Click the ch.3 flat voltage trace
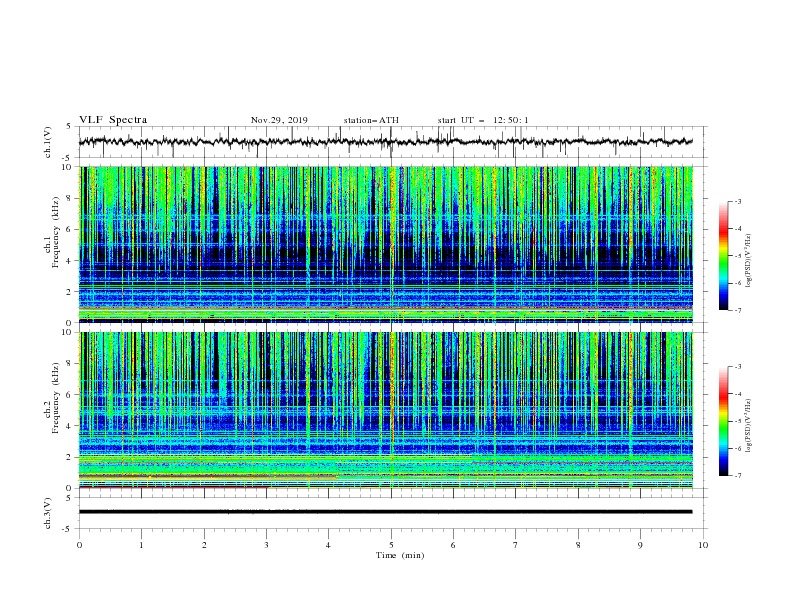This screenshot has width=792, height=612. click(386, 512)
